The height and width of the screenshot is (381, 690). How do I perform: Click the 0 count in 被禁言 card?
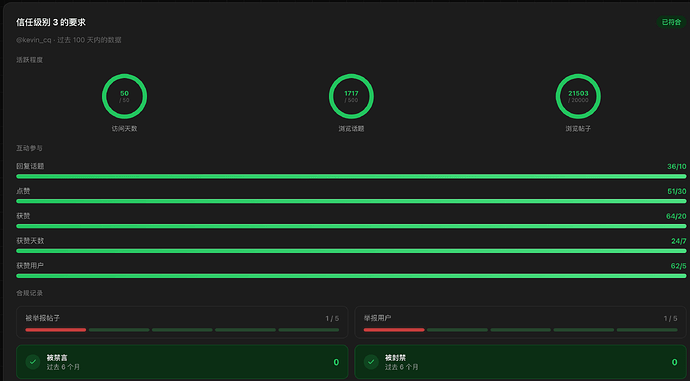pos(336,362)
